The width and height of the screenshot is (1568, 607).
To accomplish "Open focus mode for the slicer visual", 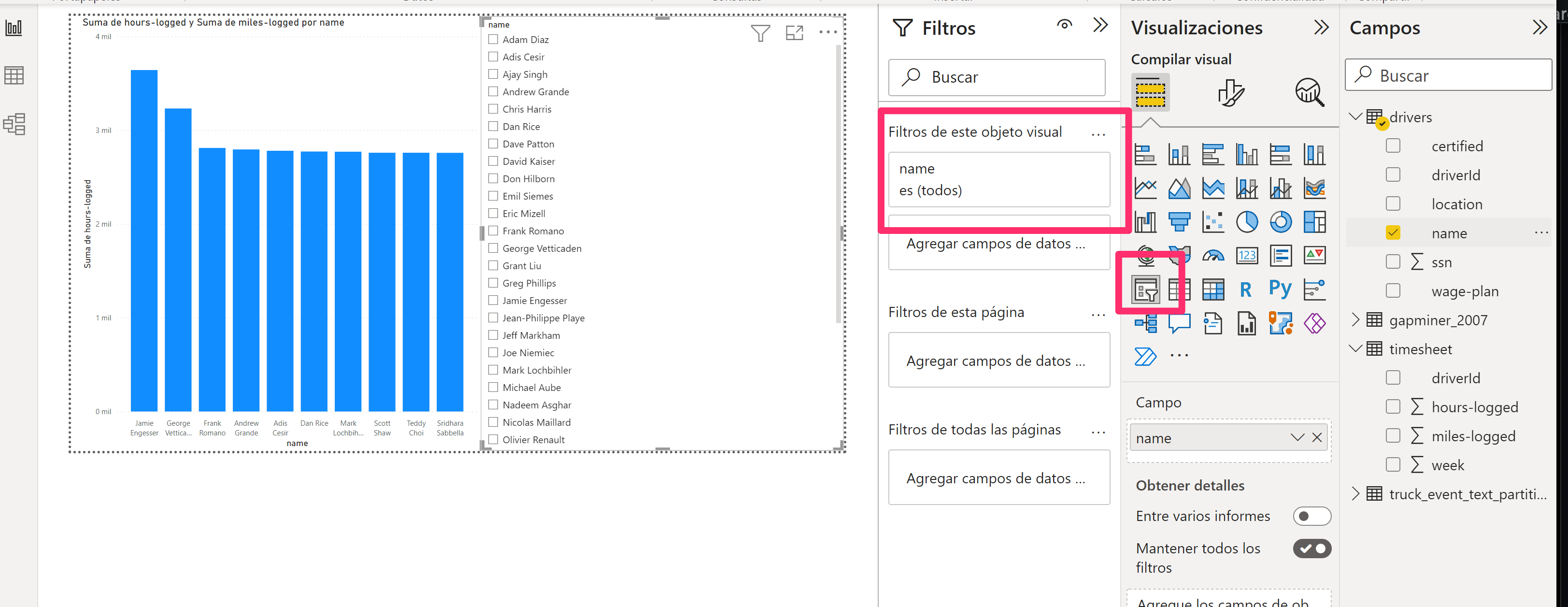I will pos(794,33).
